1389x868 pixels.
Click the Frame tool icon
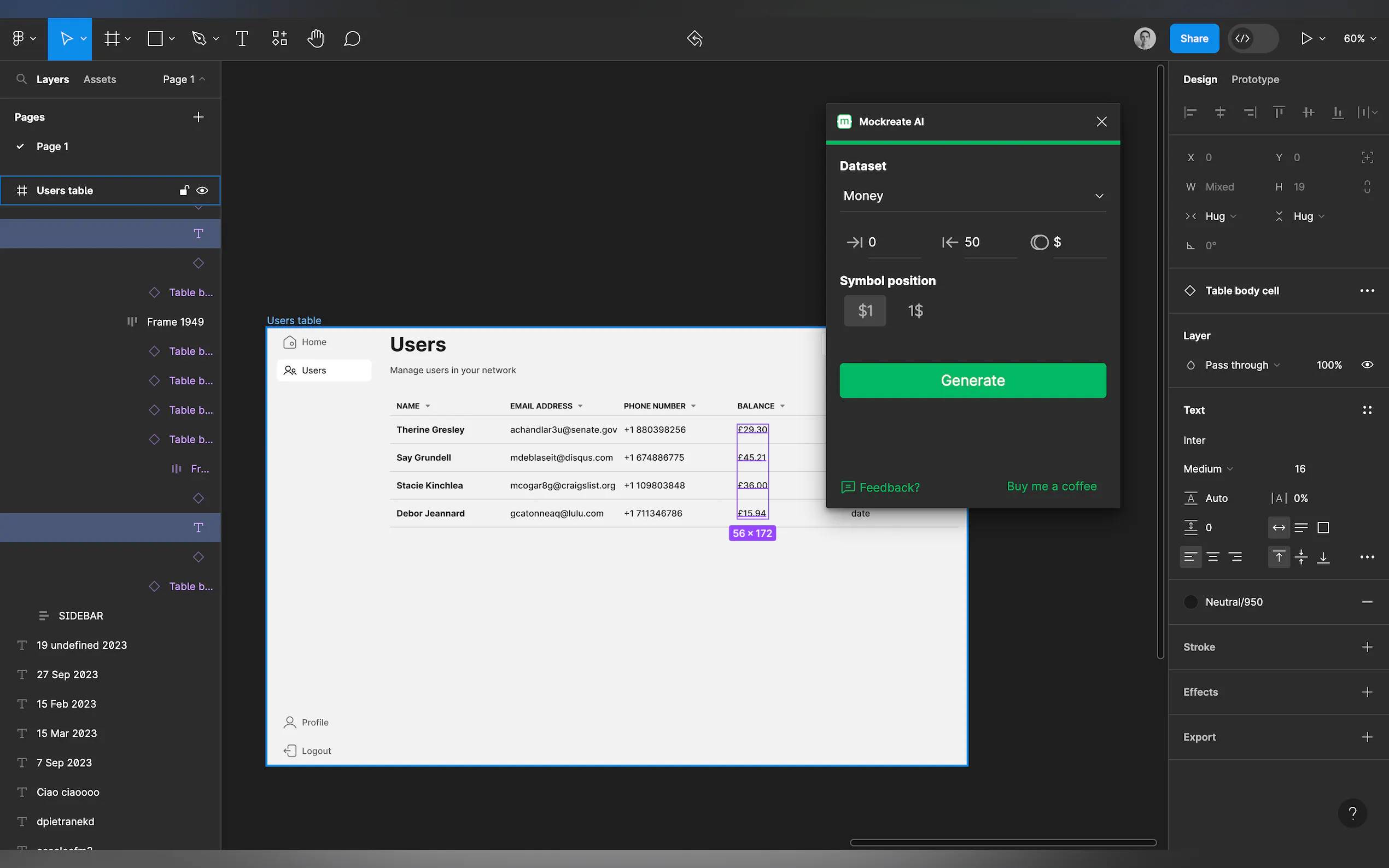pos(112,38)
